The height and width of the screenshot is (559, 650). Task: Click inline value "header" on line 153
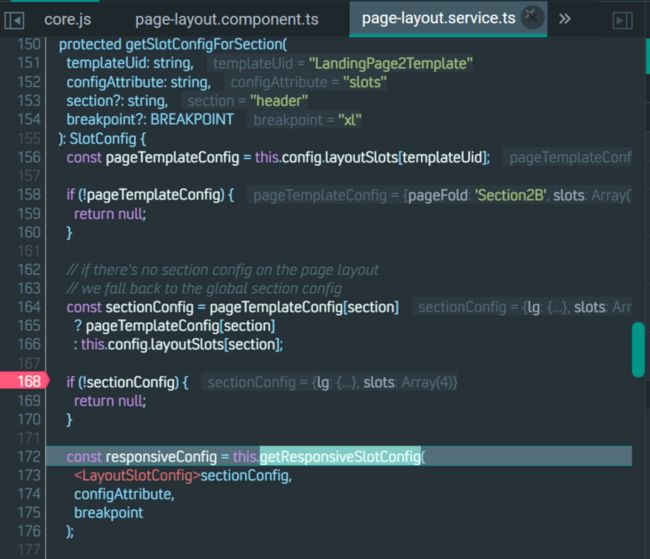(279, 101)
